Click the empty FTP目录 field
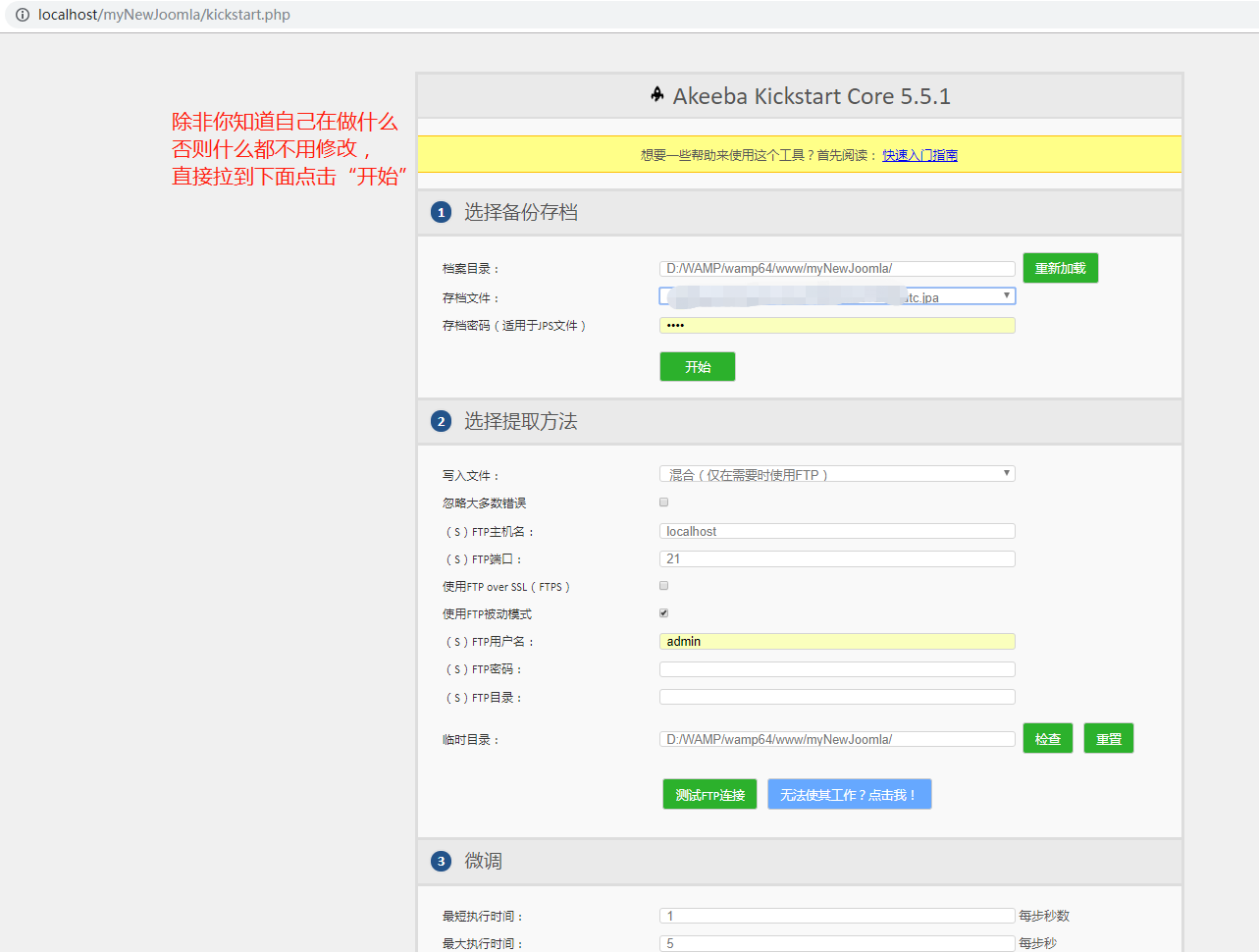1259x952 pixels. point(837,697)
